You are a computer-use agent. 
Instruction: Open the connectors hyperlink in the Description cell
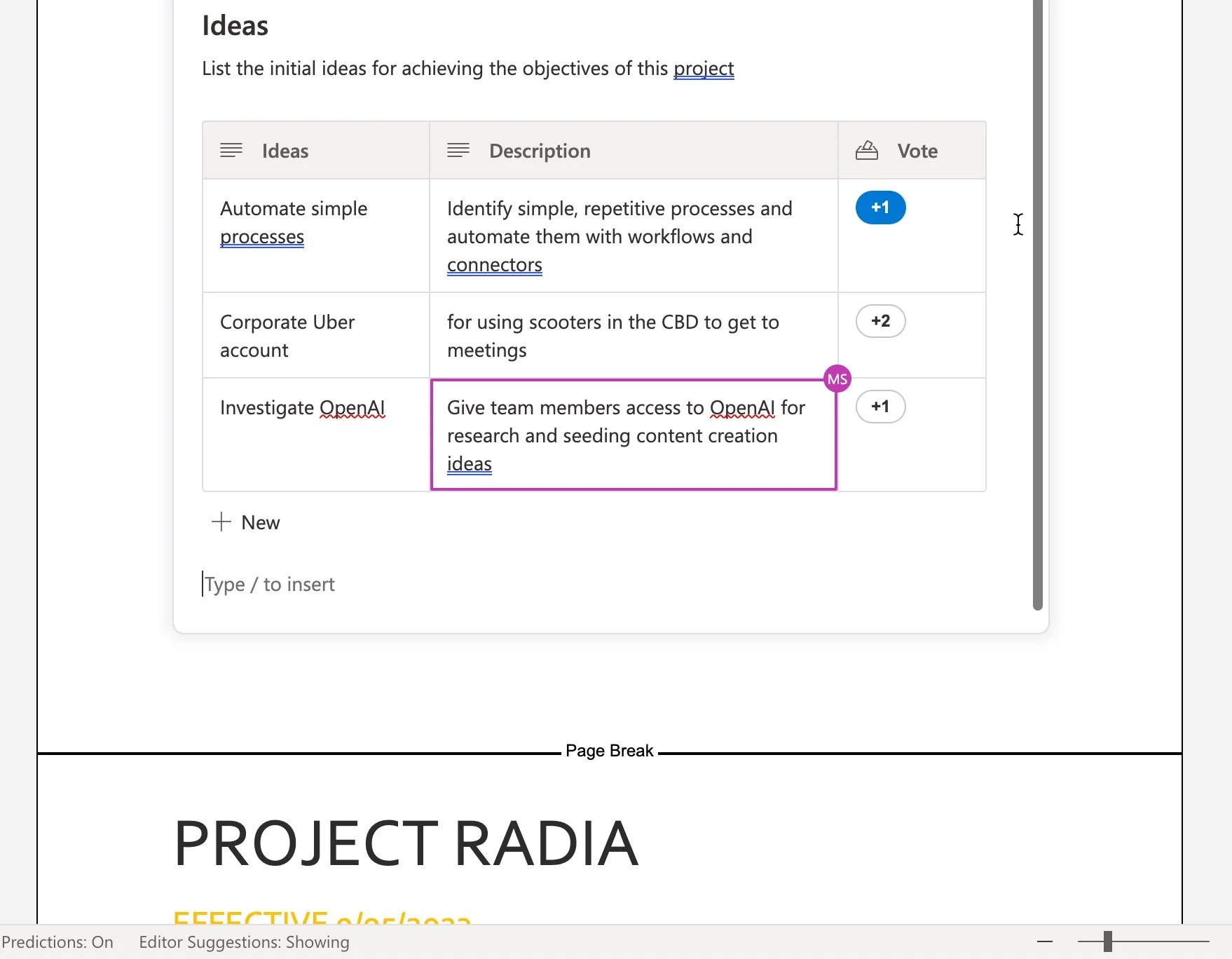(x=494, y=264)
